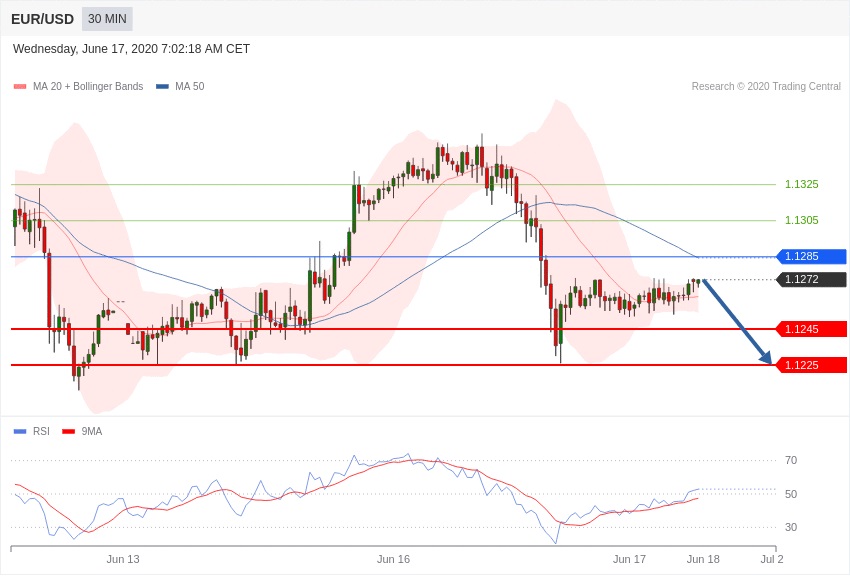Click the Jul 2 date axis label

[x=772, y=559]
